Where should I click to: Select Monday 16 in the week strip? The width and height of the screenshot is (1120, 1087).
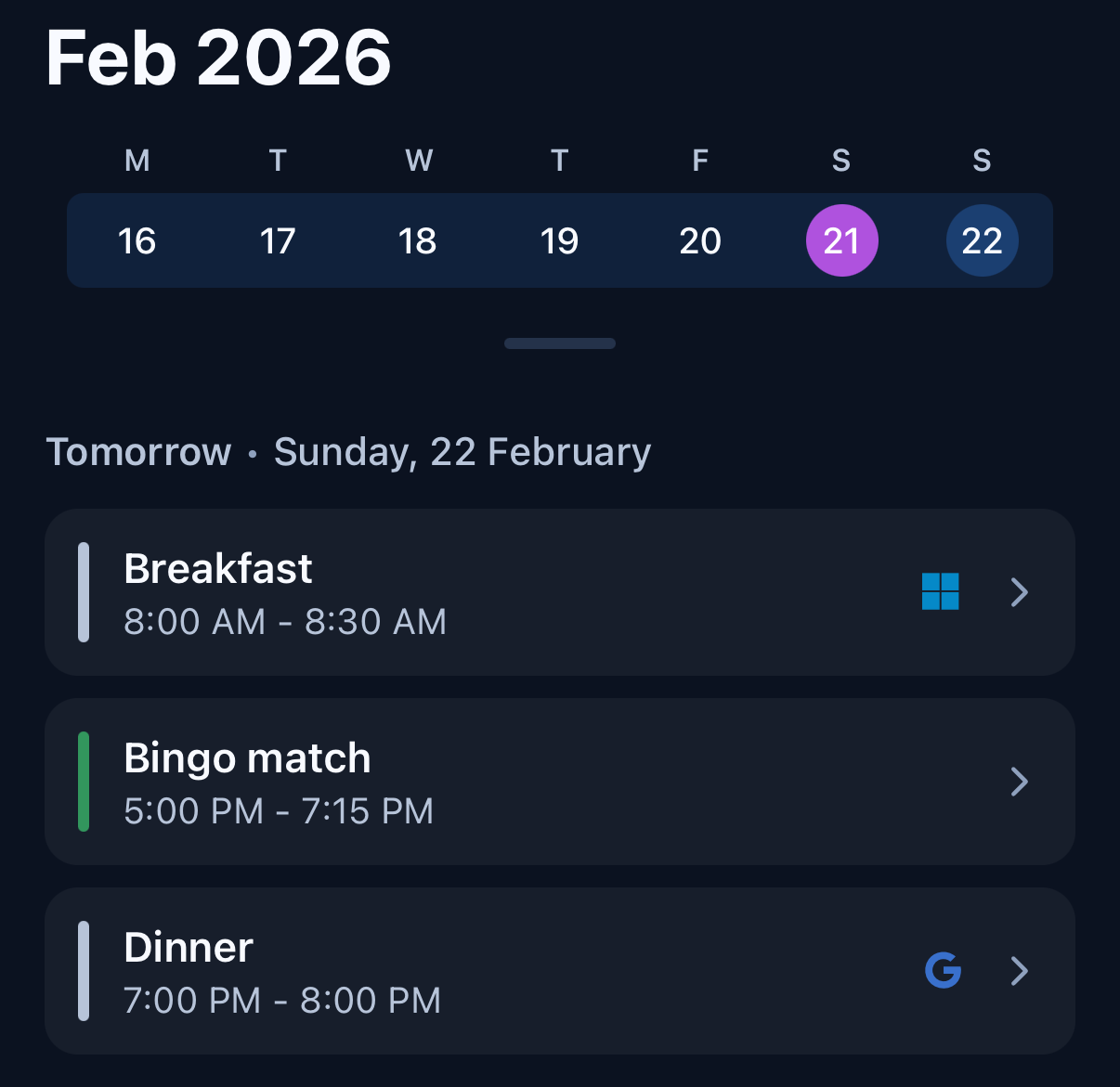(137, 241)
